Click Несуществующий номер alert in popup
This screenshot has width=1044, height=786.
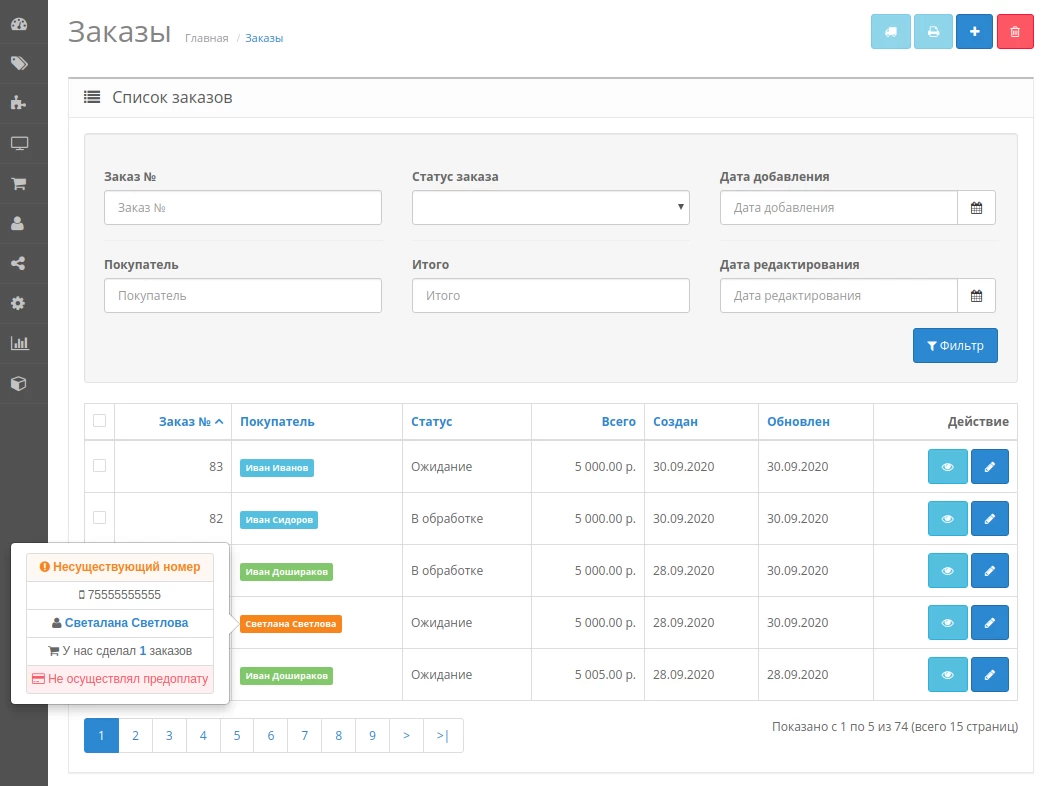120,567
